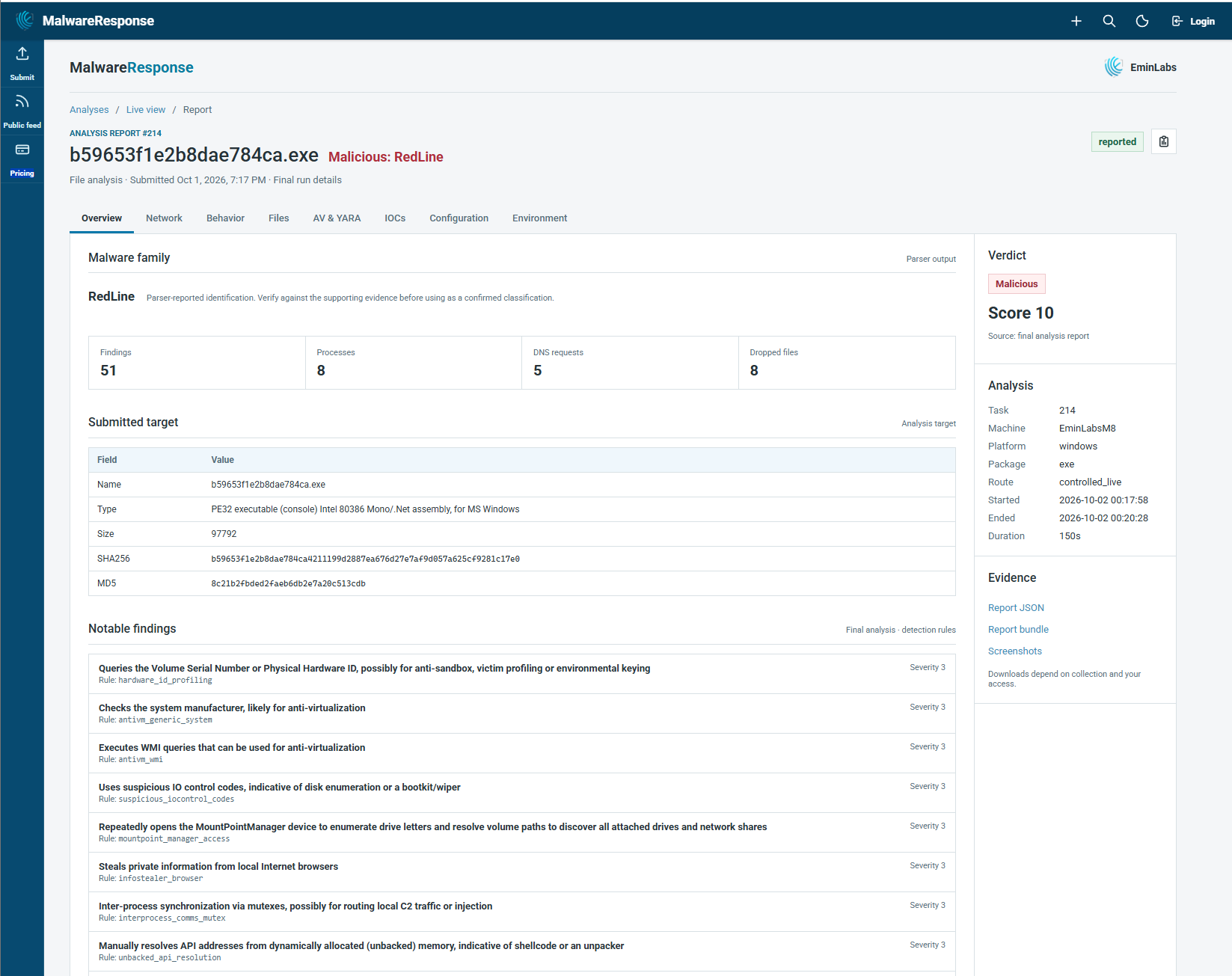1232x976 pixels.
Task: Switch to the Files tab
Action: click(x=278, y=218)
